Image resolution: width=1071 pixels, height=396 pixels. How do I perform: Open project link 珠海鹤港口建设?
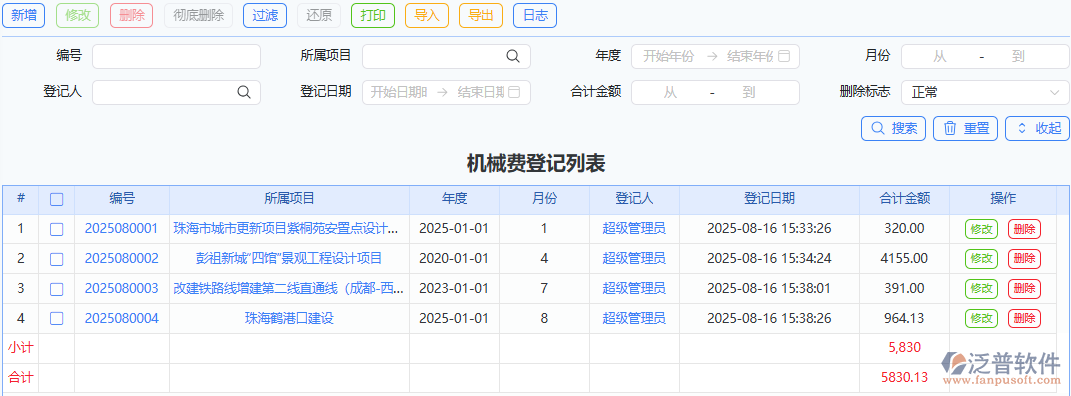point(289,318)
